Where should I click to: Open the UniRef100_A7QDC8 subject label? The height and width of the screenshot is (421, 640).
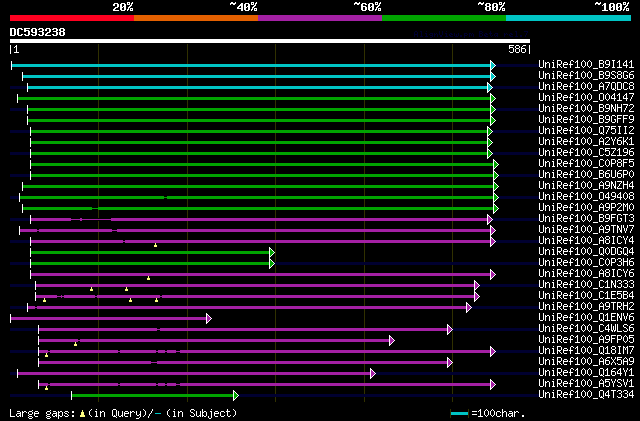point(586,86)
